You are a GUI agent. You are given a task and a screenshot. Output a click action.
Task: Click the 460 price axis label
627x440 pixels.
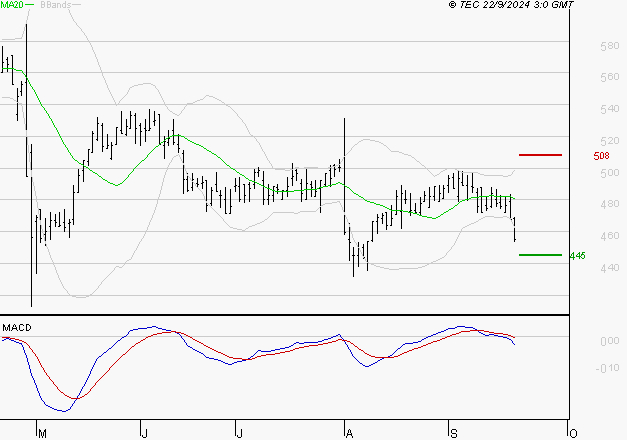pyautogui.click(x=609, y=236)
